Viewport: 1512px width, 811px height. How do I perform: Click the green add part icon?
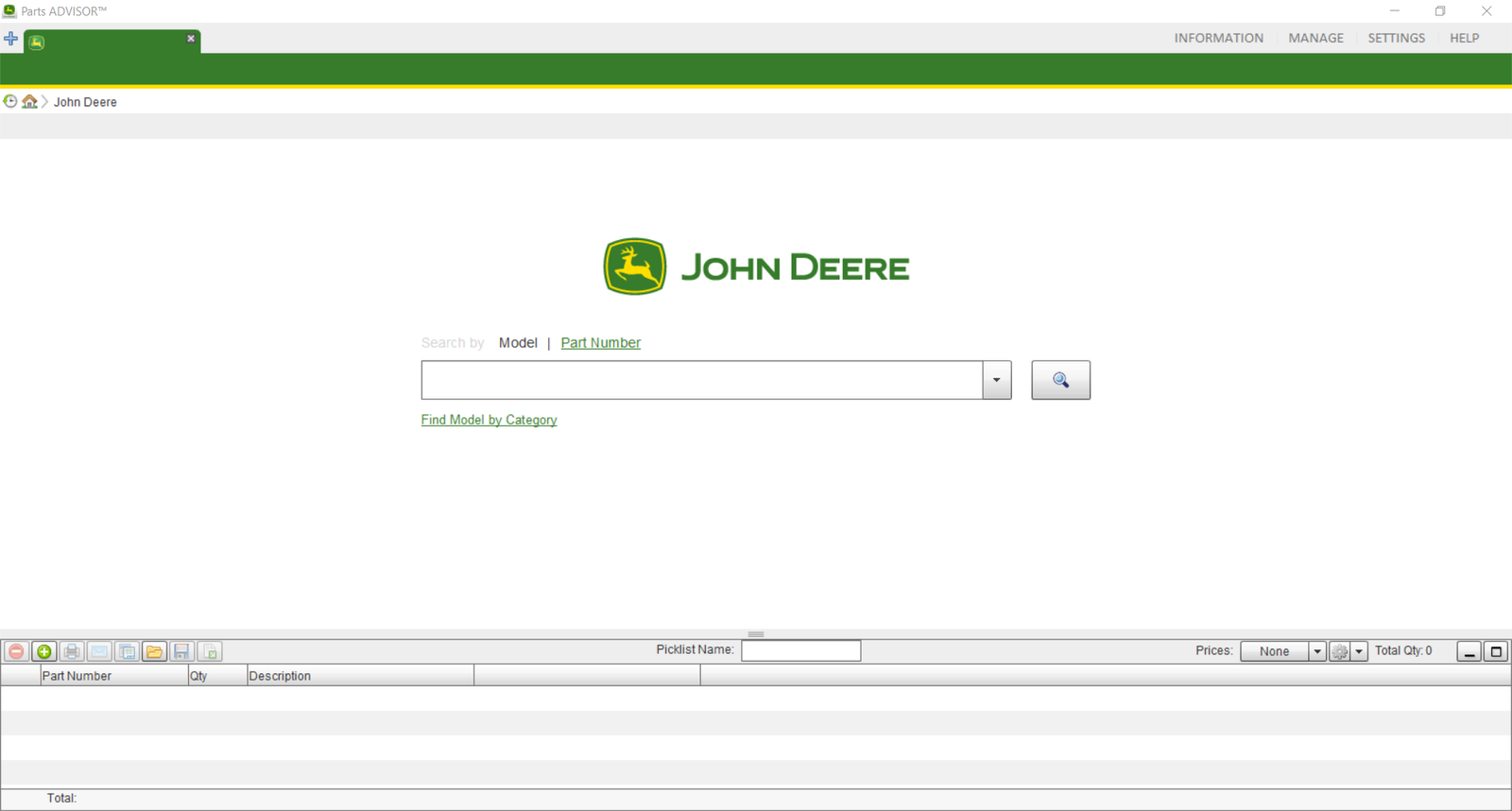pos(43,651)
